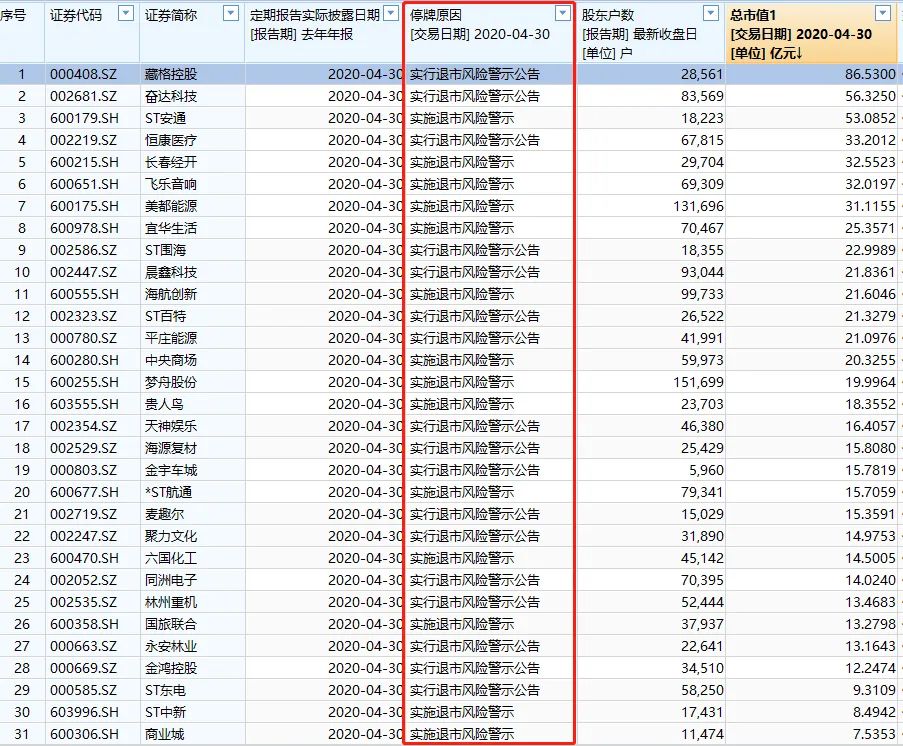
Task: Click stock code 002447.SZ
Action: point(83,272)
